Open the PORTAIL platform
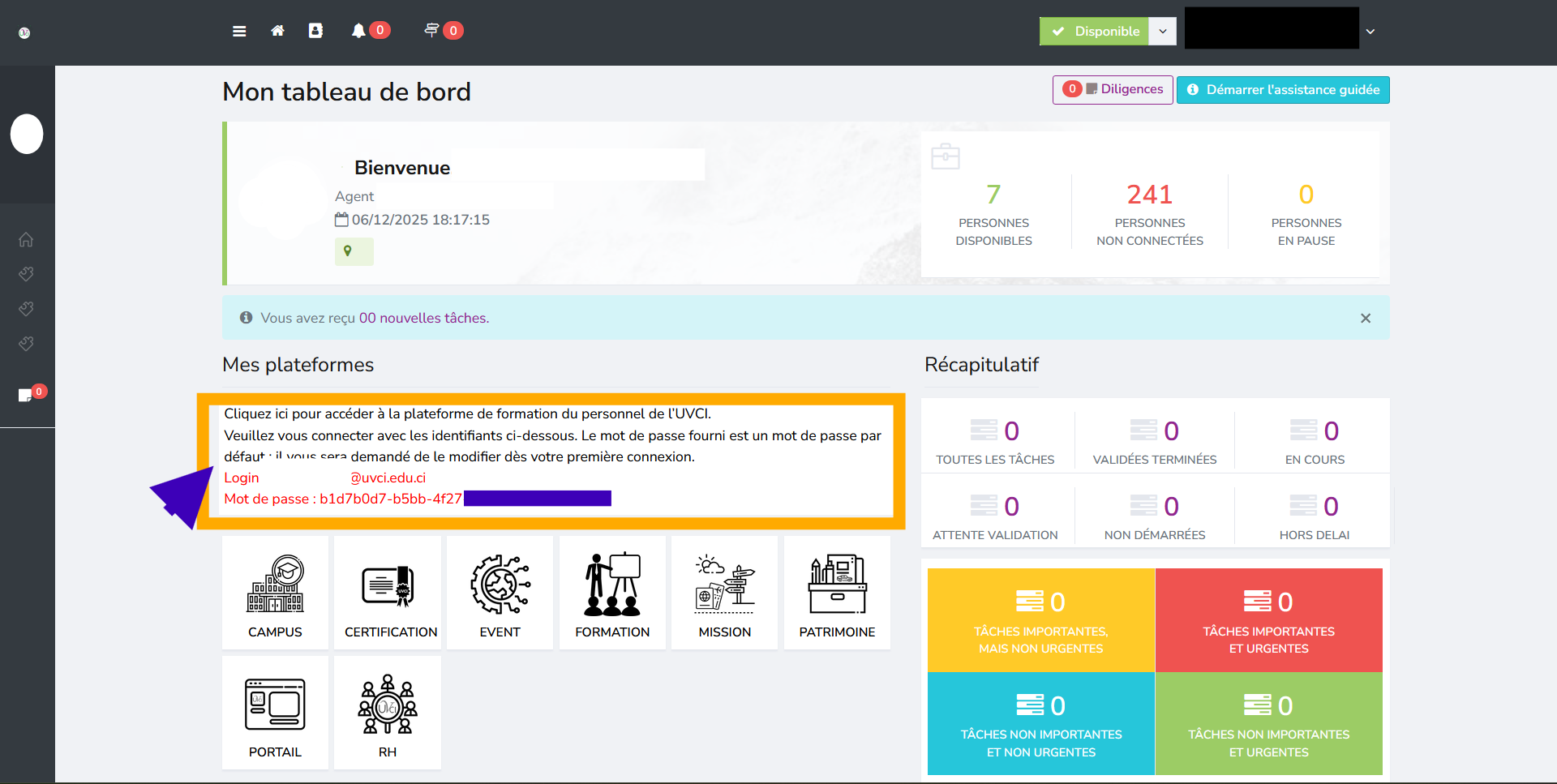This screenshot has width=1557, height=784. (x=275, y=713)
